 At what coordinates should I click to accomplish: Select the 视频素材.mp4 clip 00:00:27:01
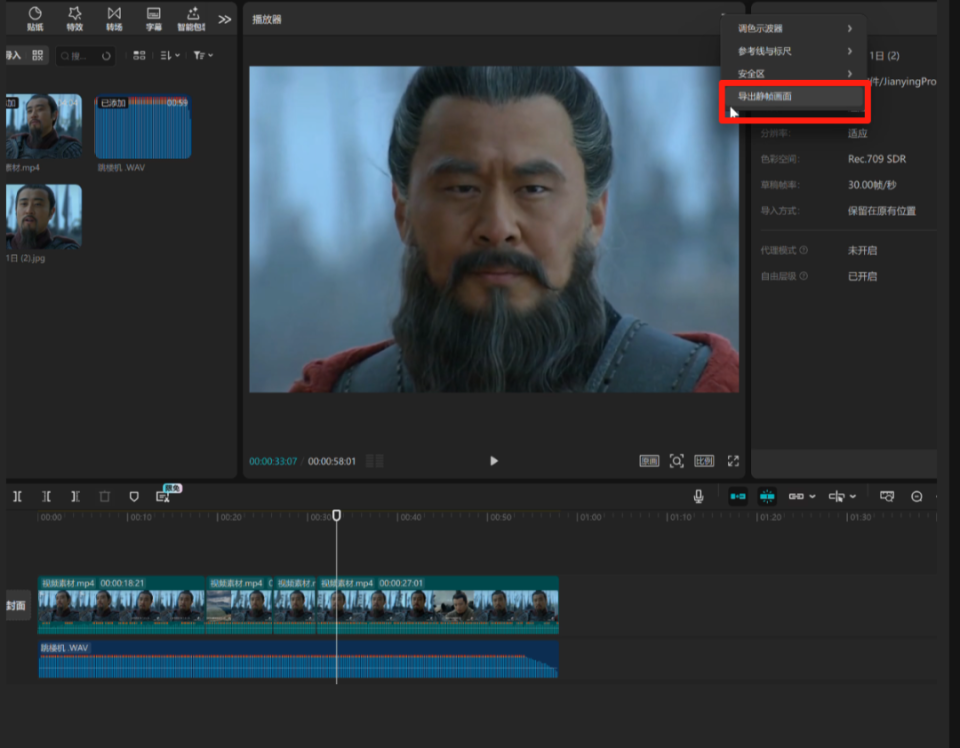click(x=438, y=605)
